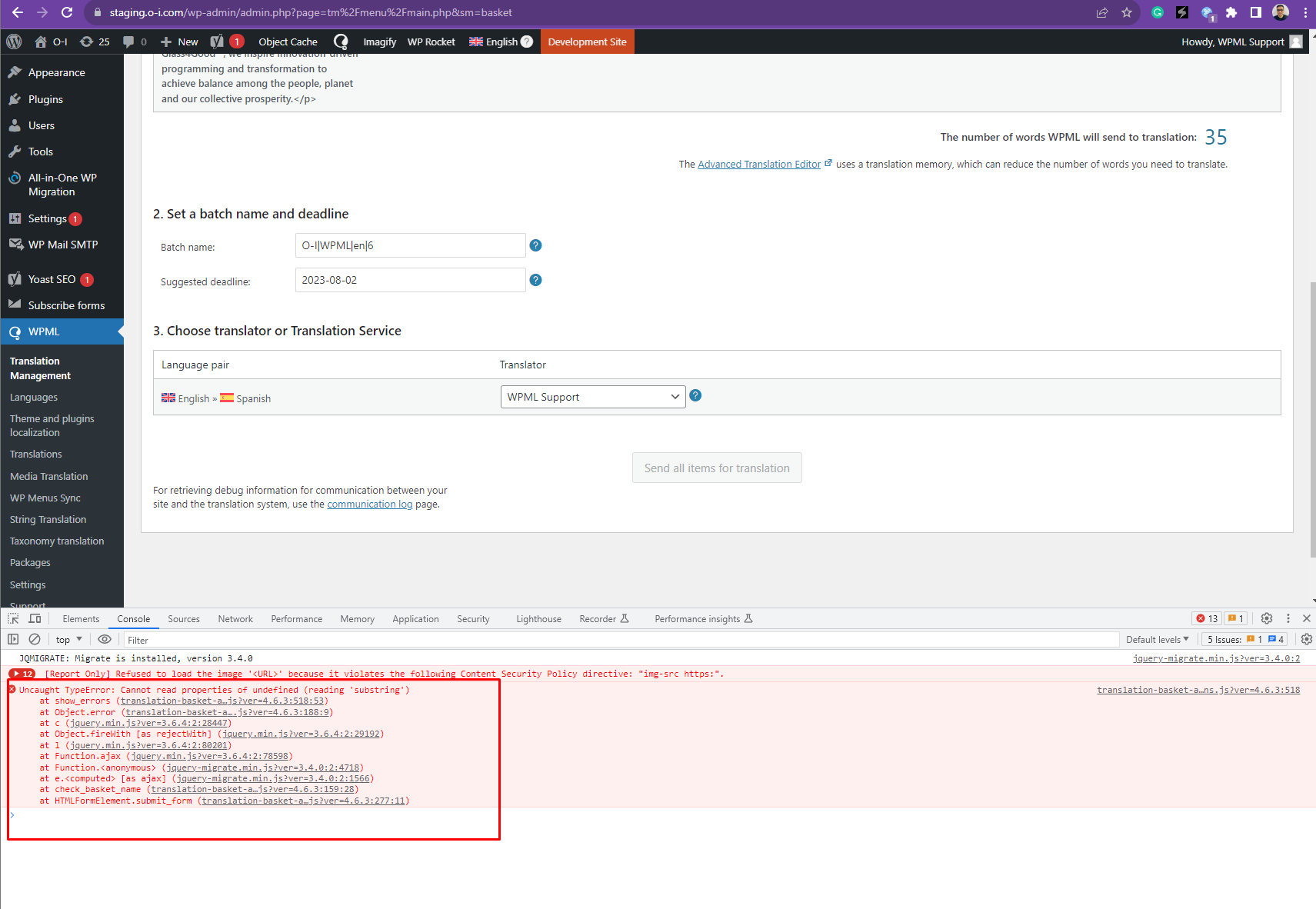This screenshot has width=1316, height=909.
Task: Open WordPress logo menu in admin bar
Action: 14,42
